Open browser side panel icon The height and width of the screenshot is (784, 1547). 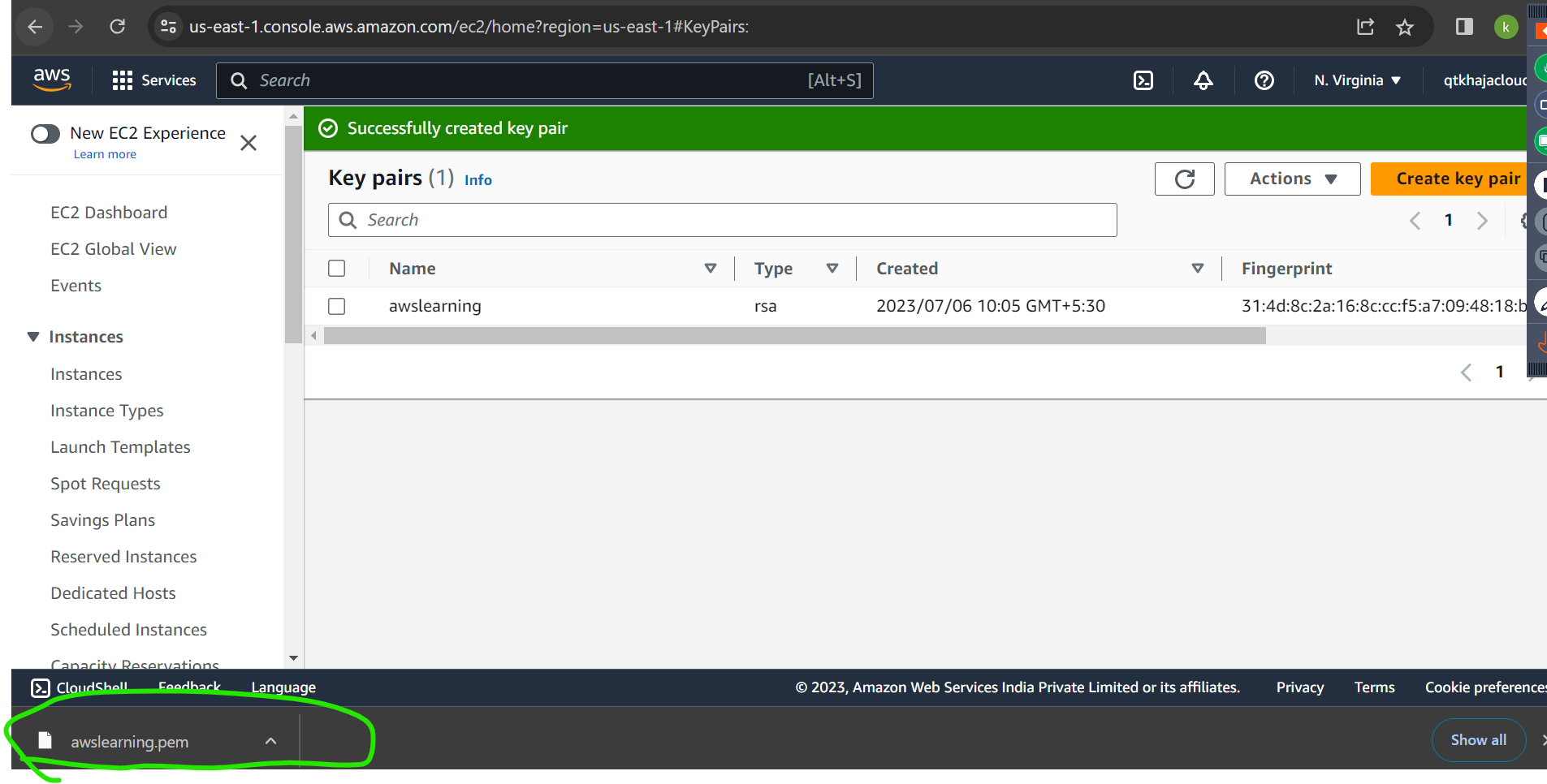1464,27
